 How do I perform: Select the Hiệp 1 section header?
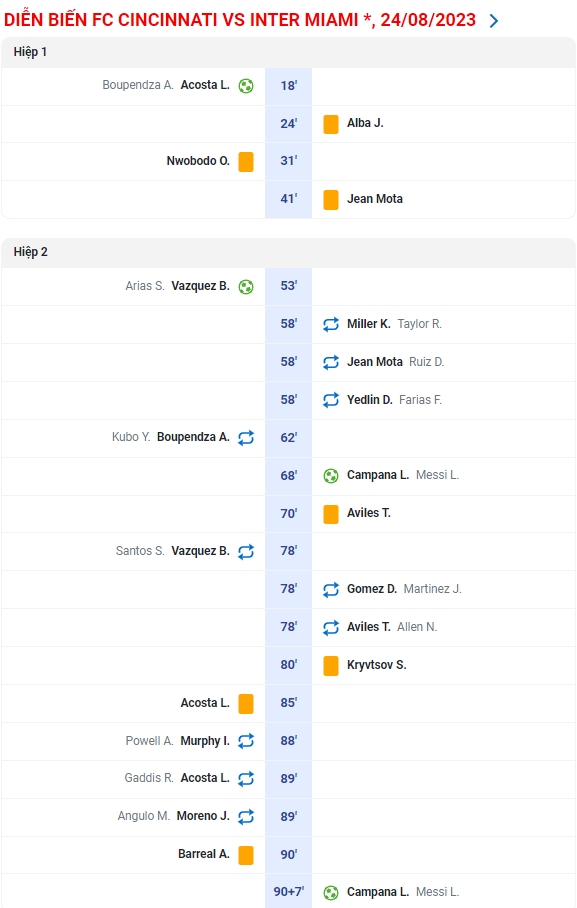tap(288, 52)
